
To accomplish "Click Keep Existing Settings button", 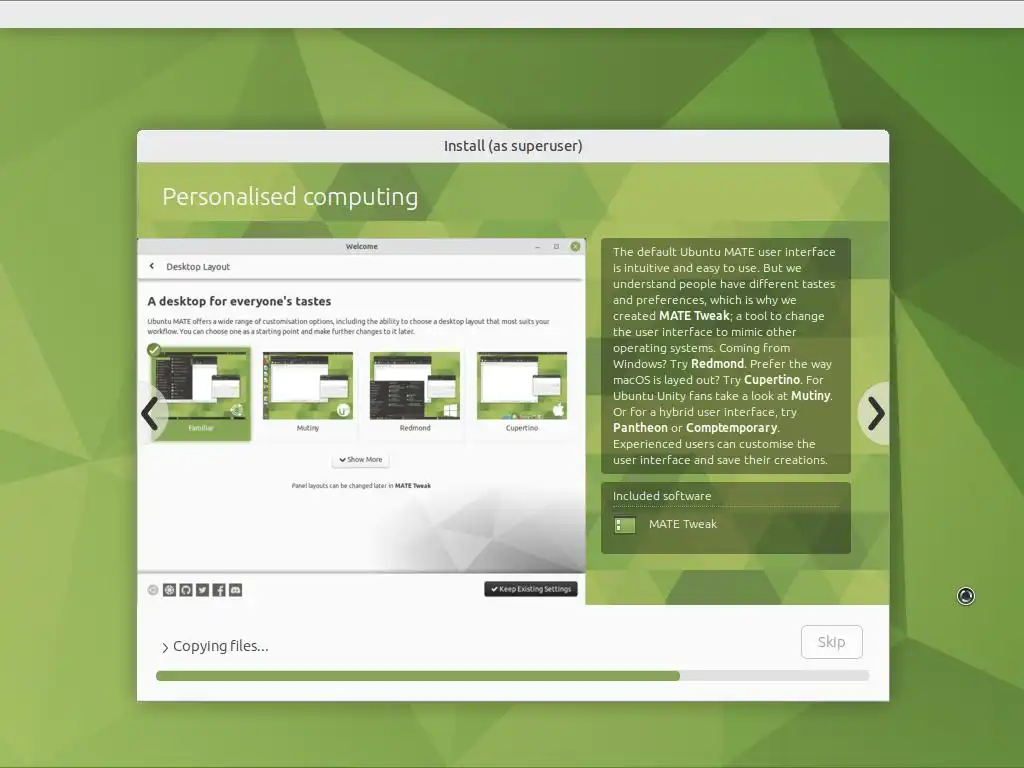I will (x=531, y=589).
